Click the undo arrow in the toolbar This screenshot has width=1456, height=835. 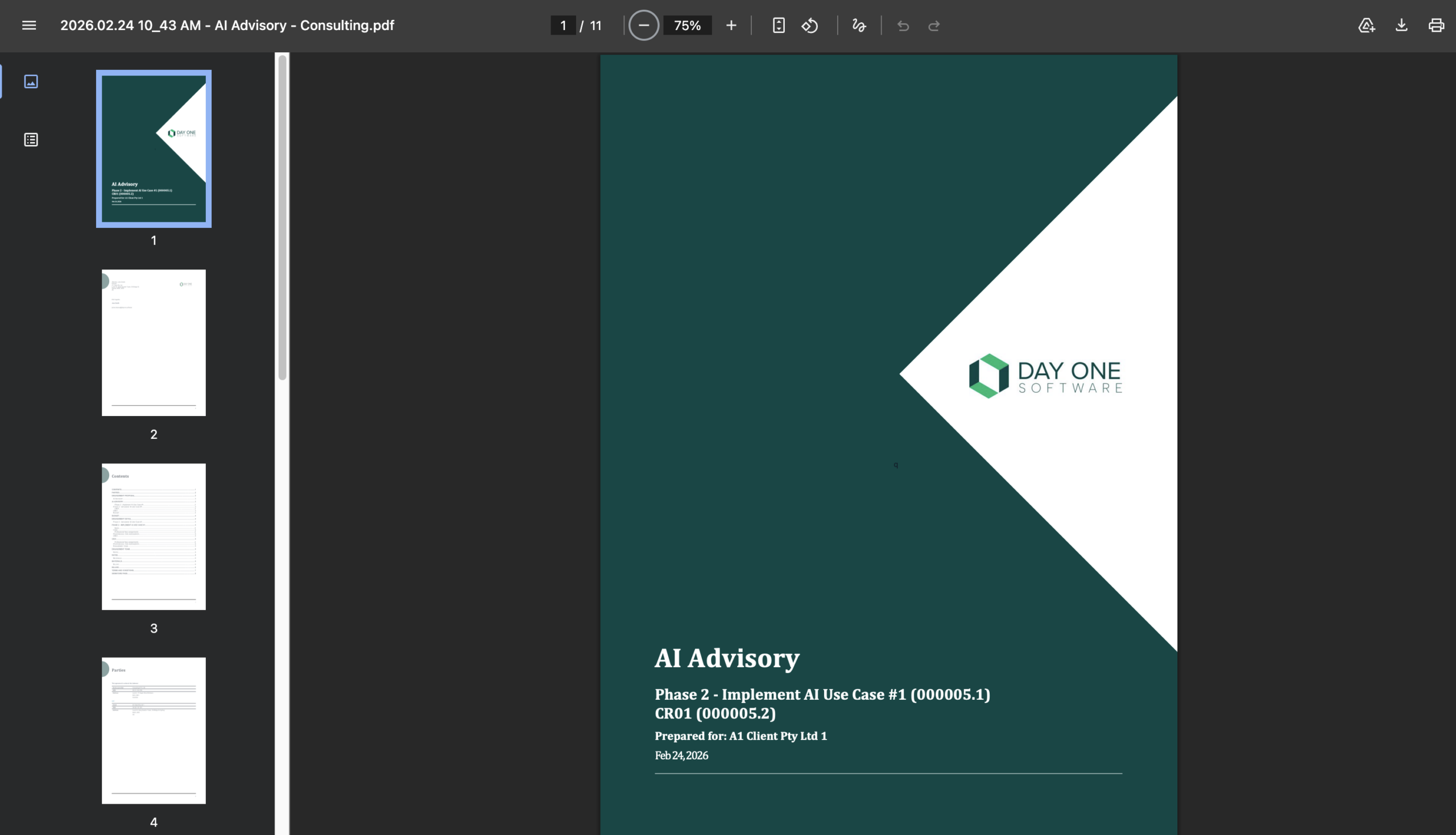[903, 25]
